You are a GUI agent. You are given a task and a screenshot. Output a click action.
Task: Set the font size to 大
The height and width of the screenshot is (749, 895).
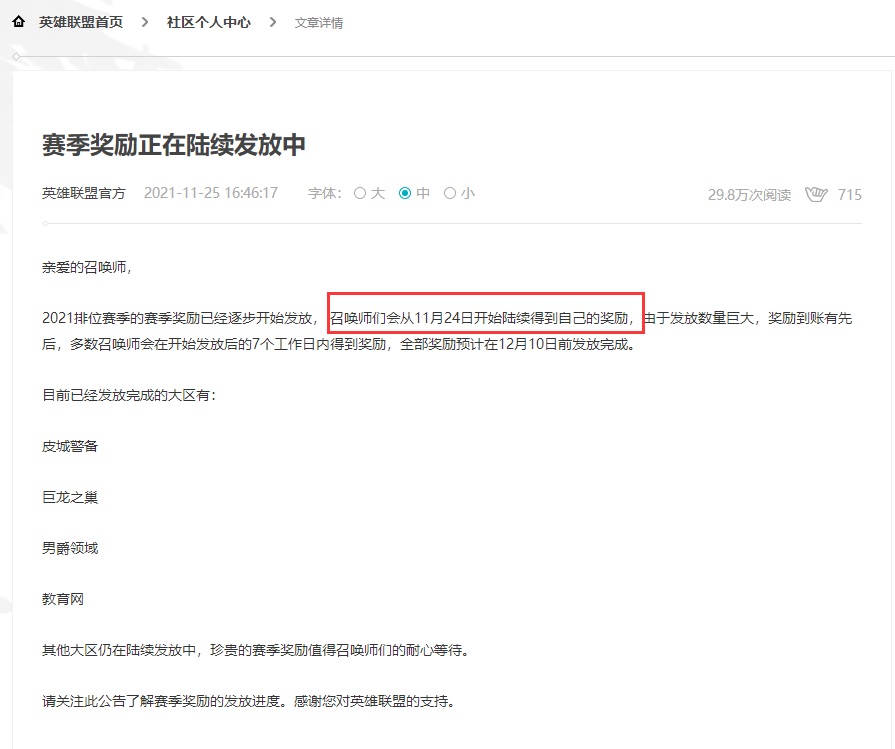(x=369, y=193)
